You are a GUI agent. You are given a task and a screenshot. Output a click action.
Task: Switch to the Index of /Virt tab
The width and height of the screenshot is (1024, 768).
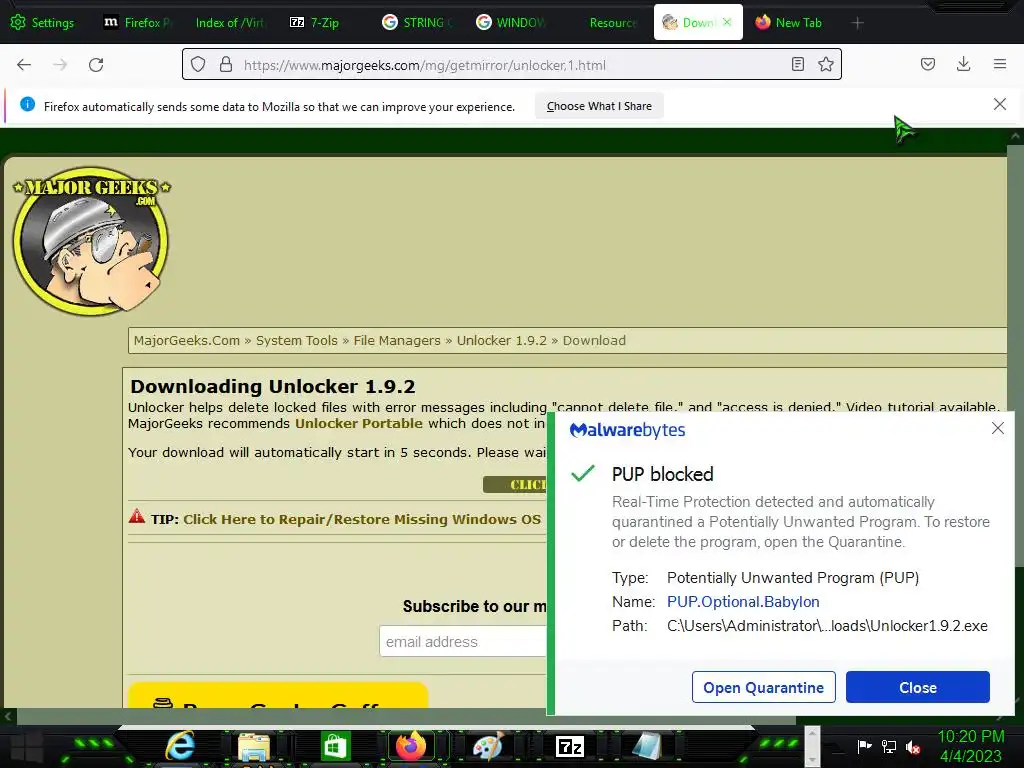tap(231, 23)
